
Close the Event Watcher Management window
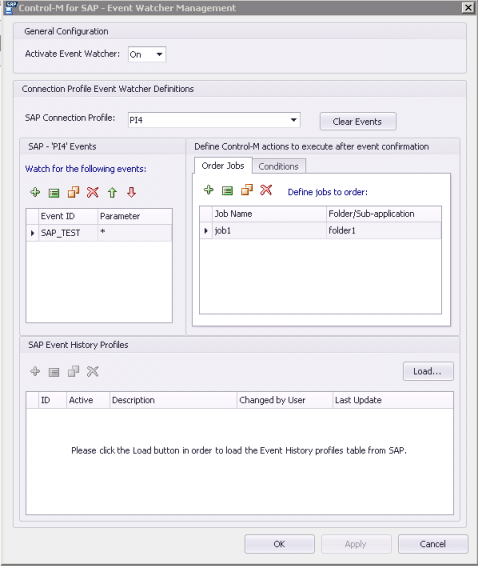468,8
